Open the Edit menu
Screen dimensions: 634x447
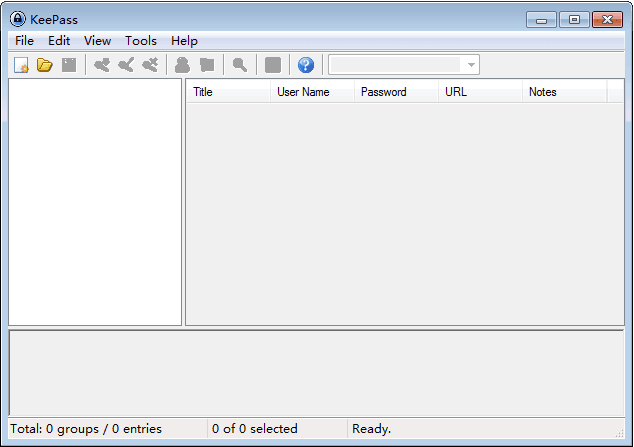59,41
